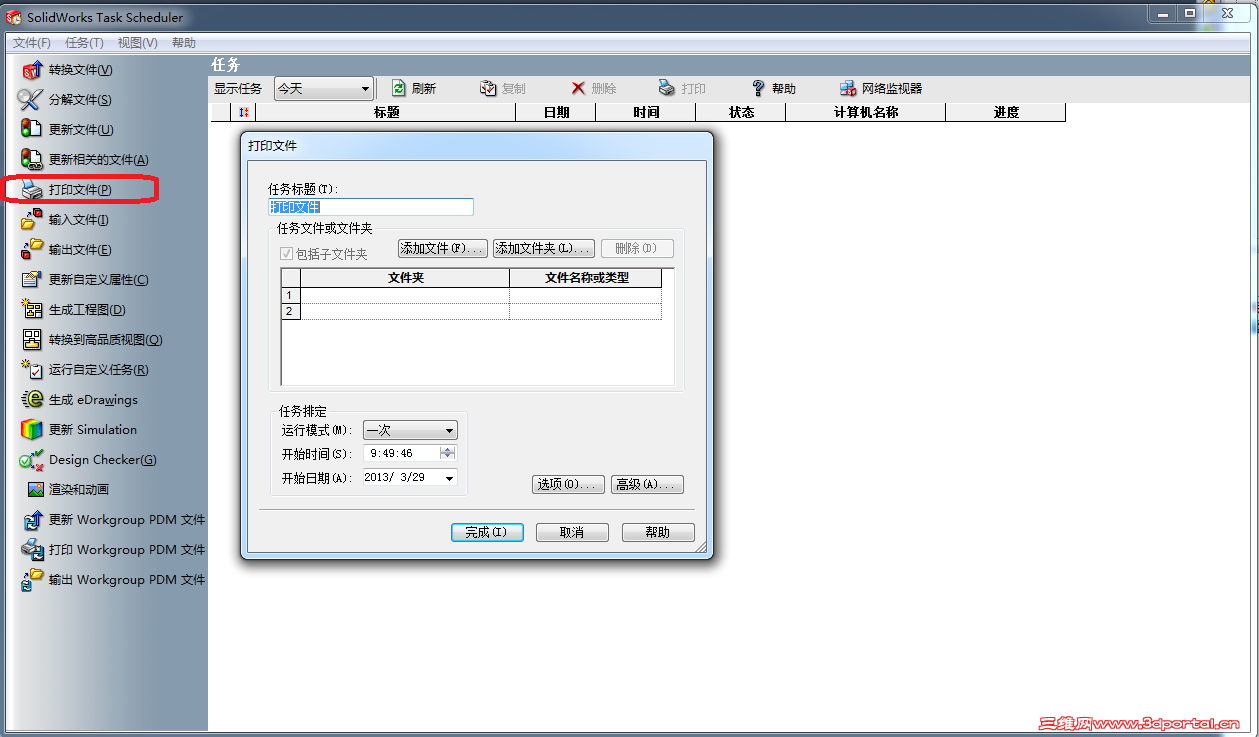
Task: Open Update Workgroup PDM Files (更新 Workgroup PDM 文件) icon
Action: click(32, 520)
